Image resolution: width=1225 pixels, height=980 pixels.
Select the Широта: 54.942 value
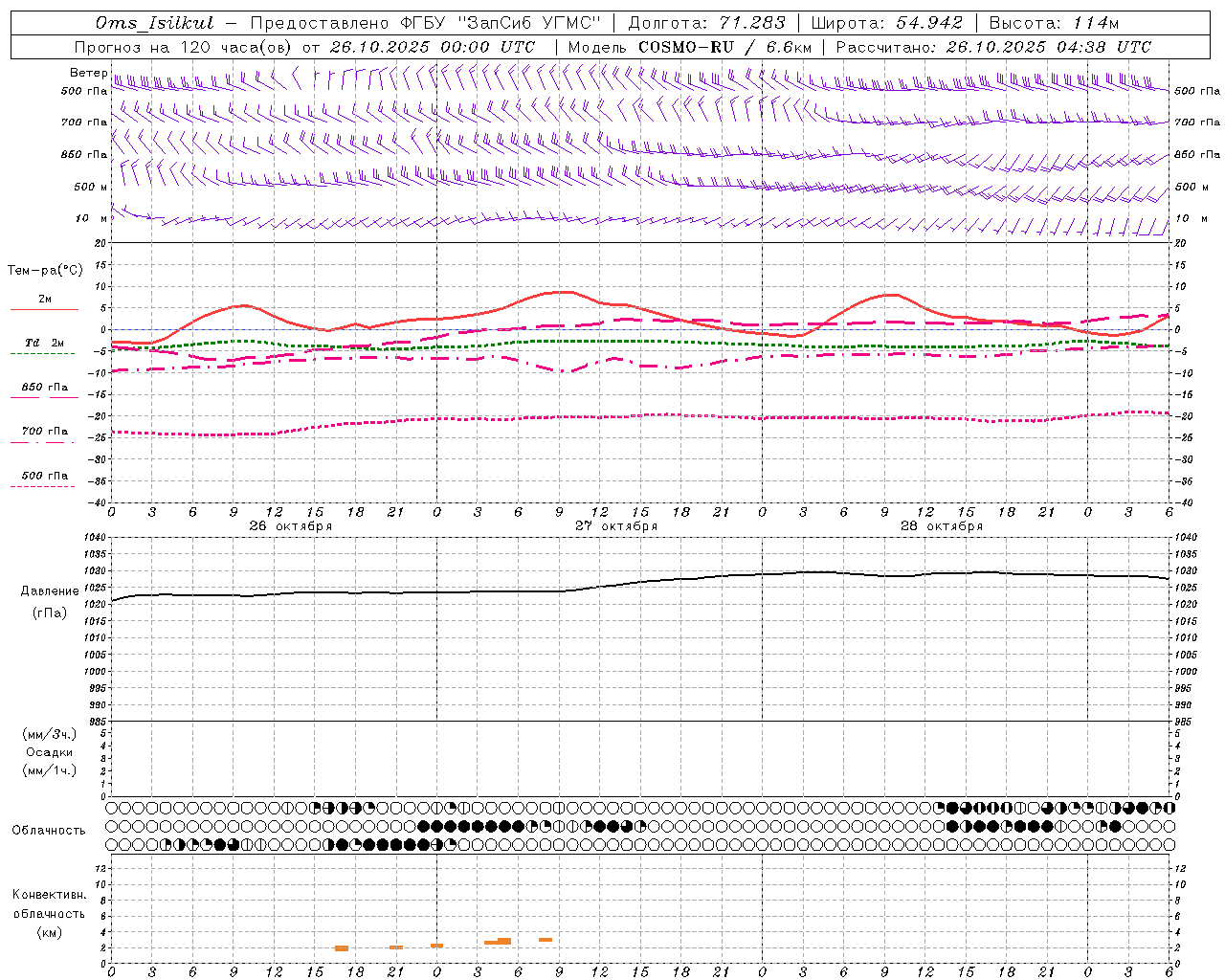pos(886,23)
